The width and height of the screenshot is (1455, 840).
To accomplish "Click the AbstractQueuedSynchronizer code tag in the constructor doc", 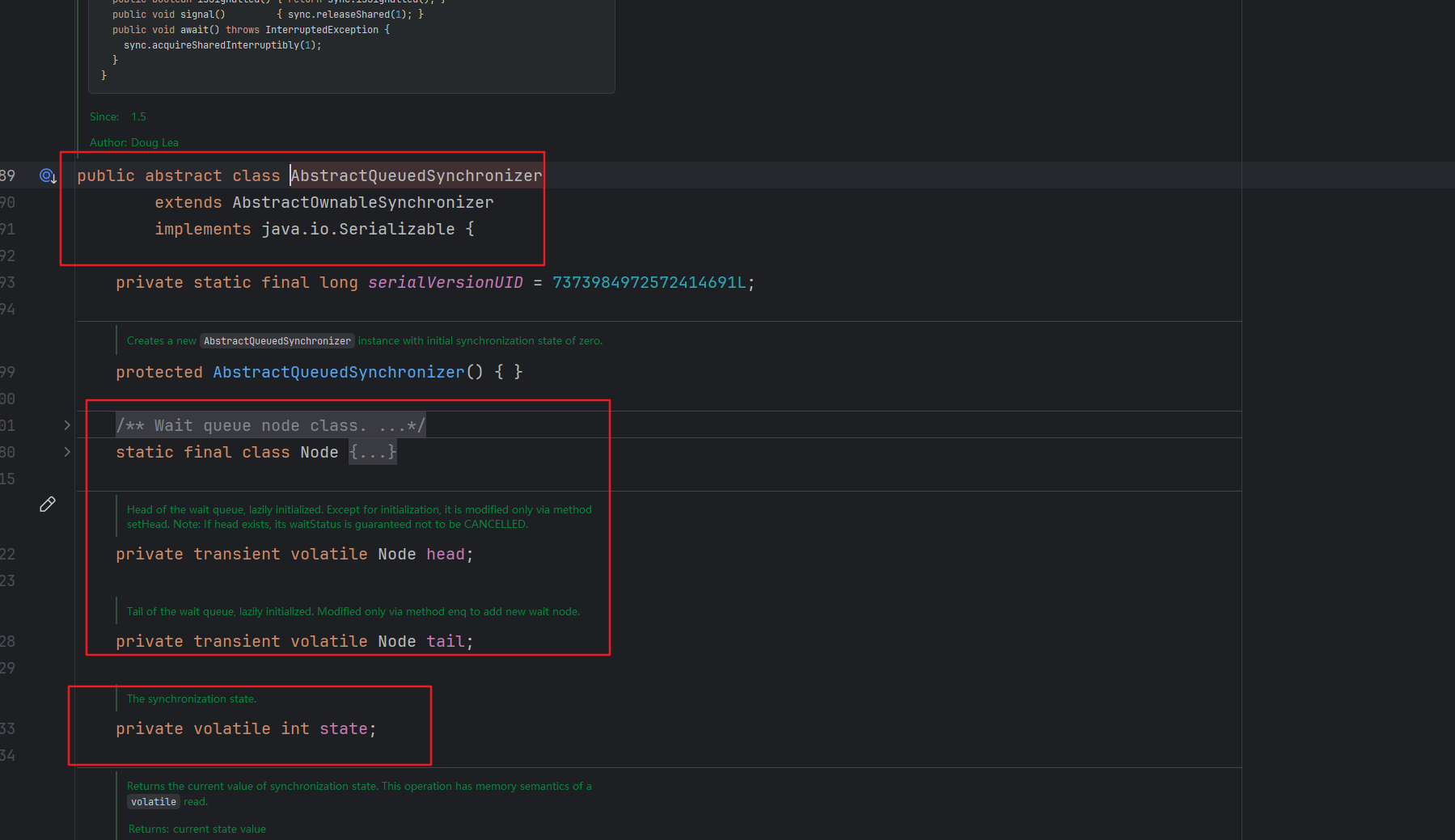I will [x=277, y=341].
